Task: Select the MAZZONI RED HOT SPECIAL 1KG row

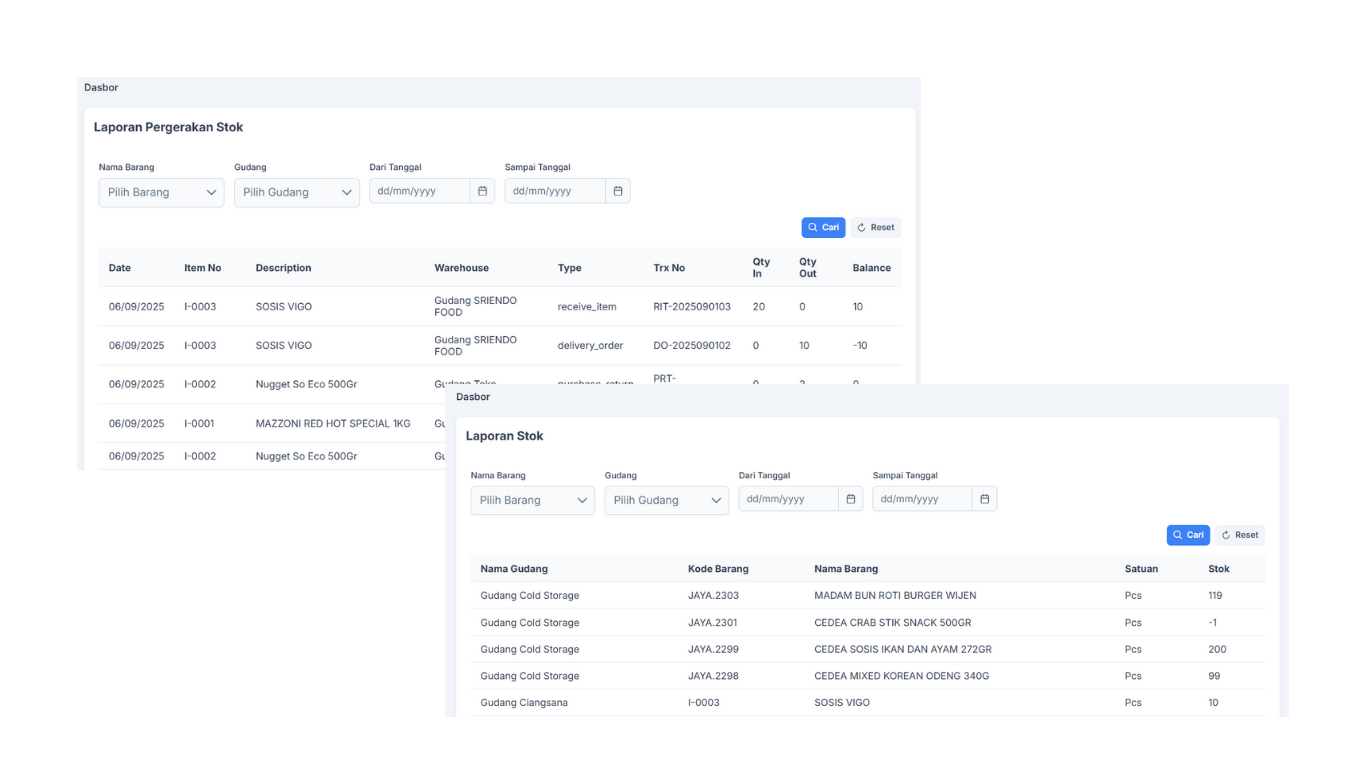Action: pyautogui.click(x=333, y=424)
